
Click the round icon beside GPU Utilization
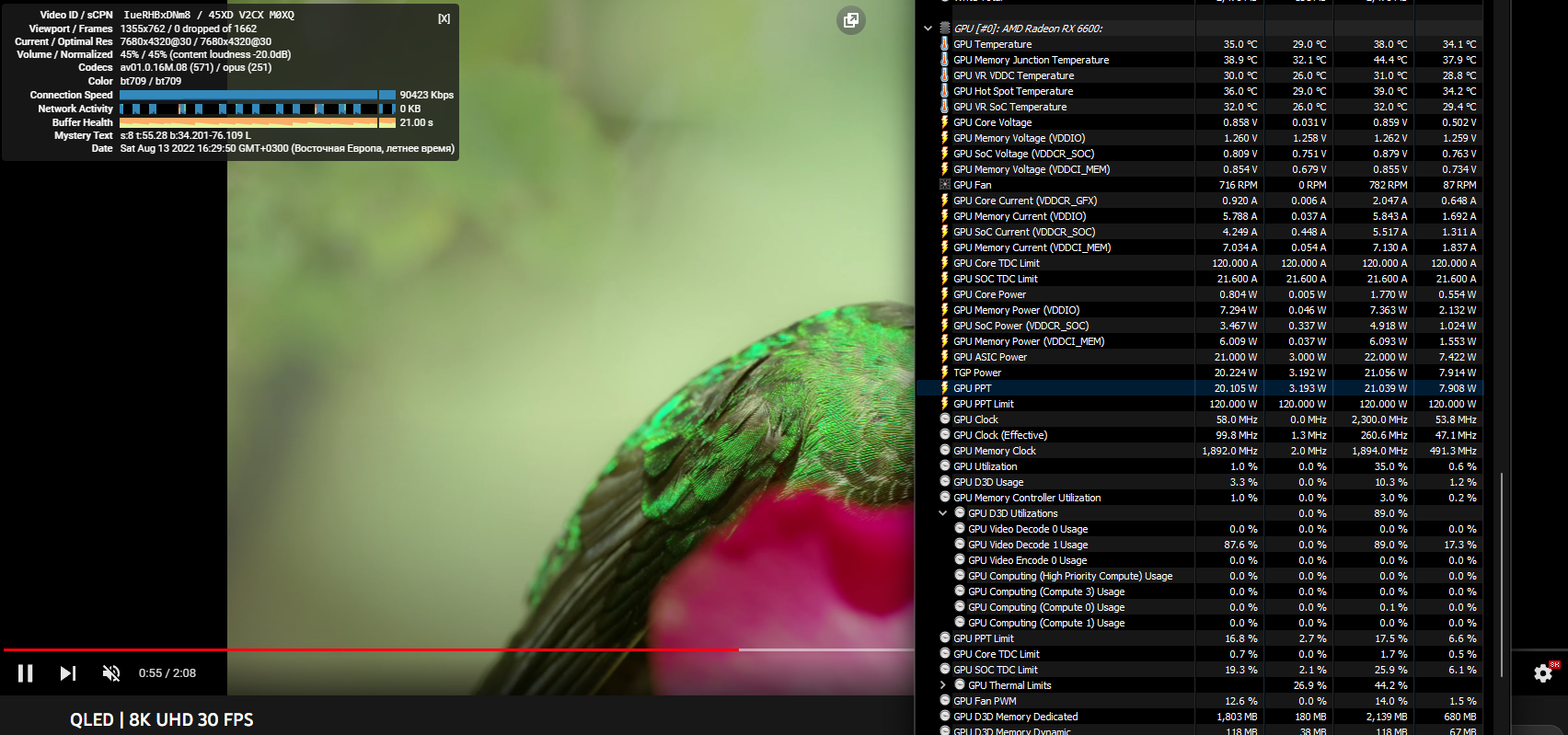[x=944, y=466]
